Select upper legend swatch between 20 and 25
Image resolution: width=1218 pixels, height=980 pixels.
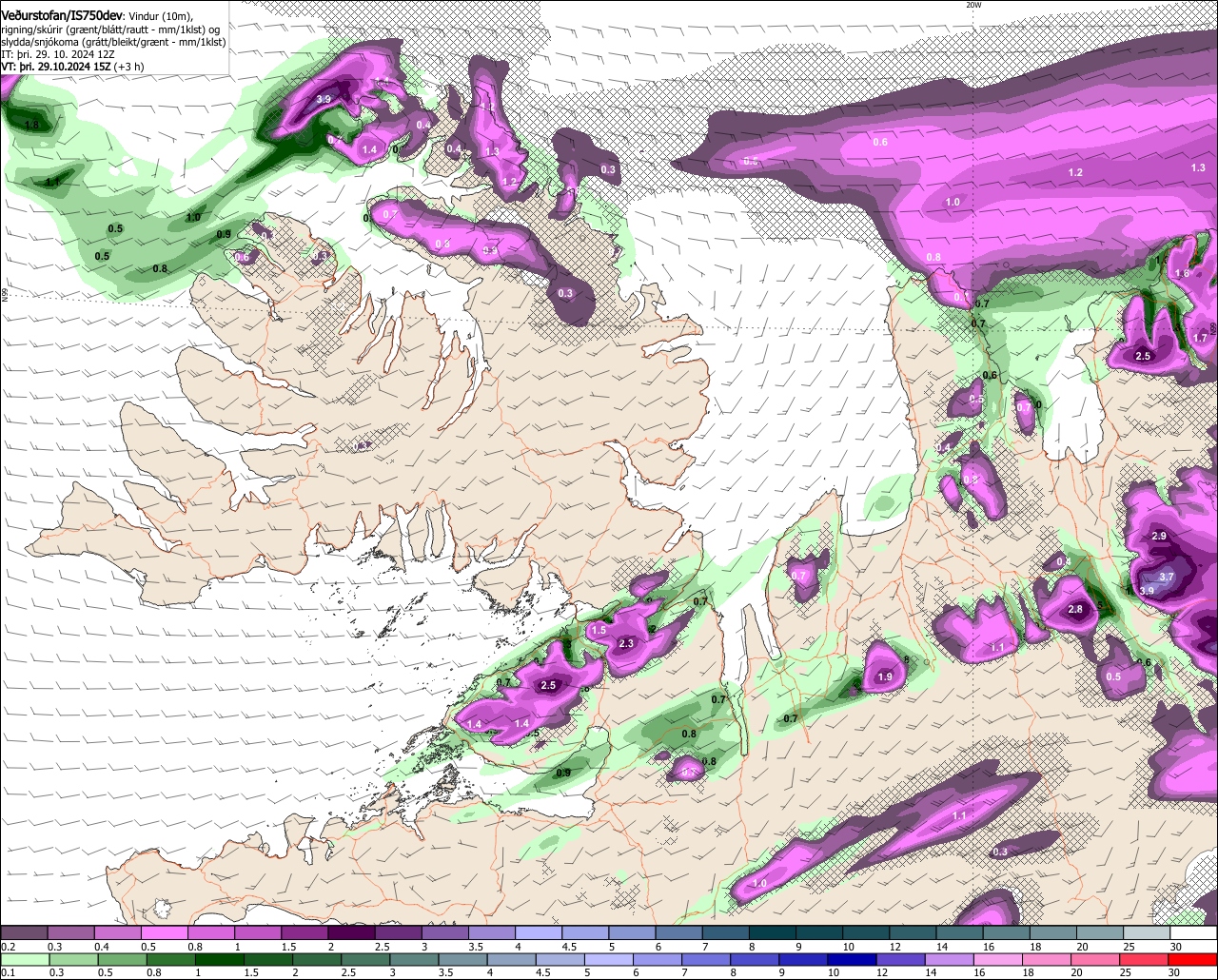point(1101,933)
